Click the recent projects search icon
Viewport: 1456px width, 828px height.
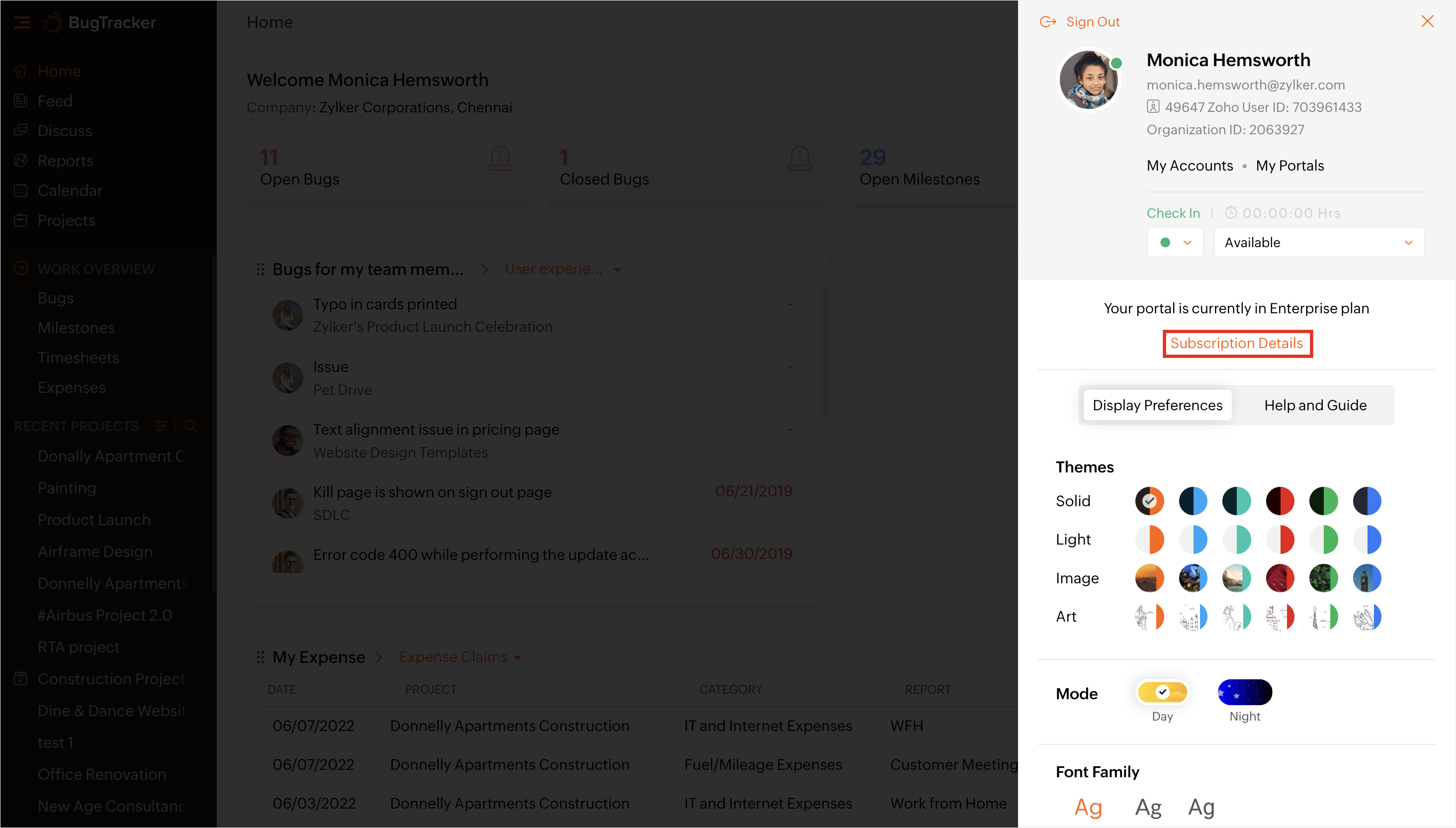[x=190, y=426]
